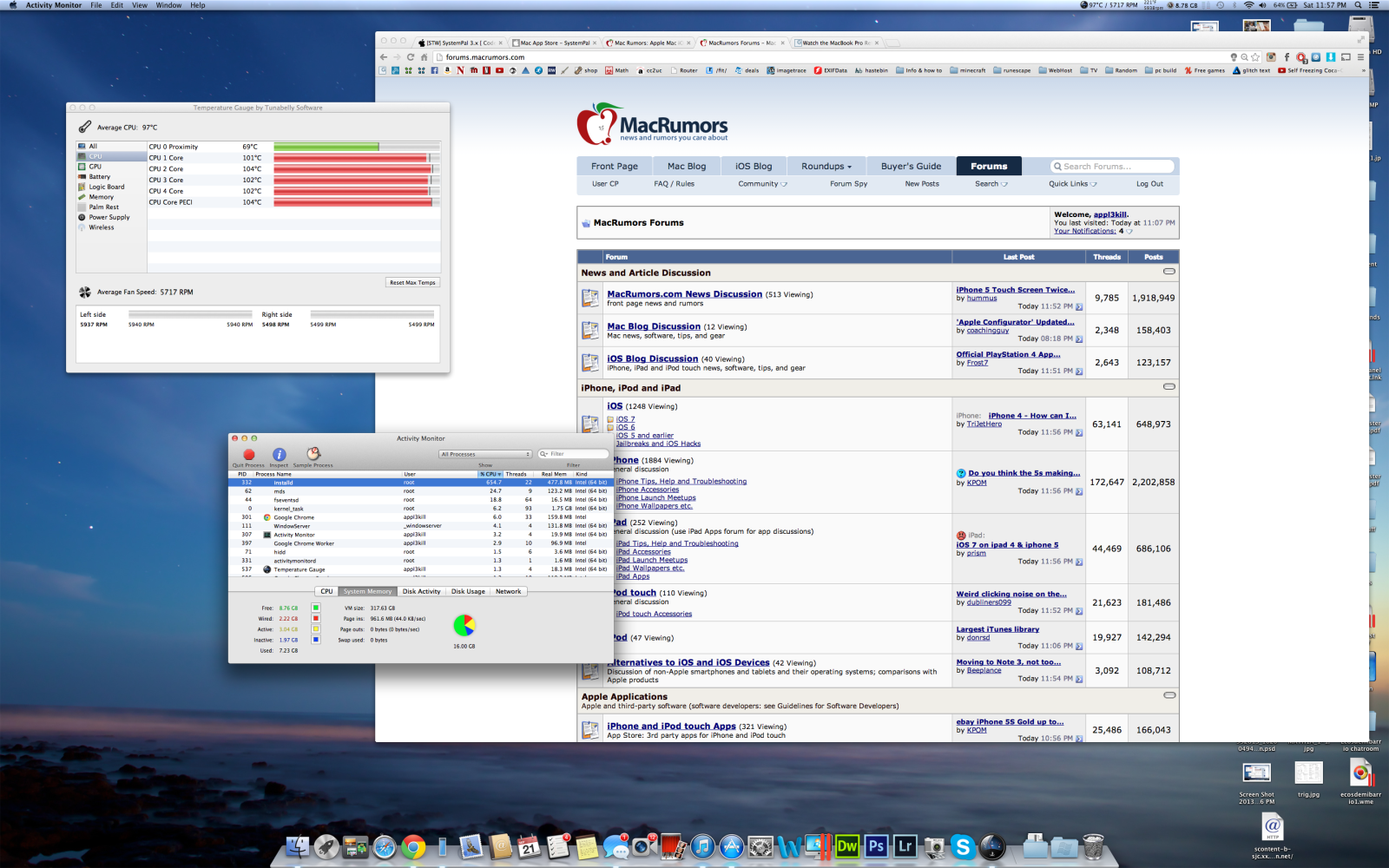Screen dimensions: 1389x868
Task: Click the red Wired memory color swatch
Action: click(x=316, y=618)
